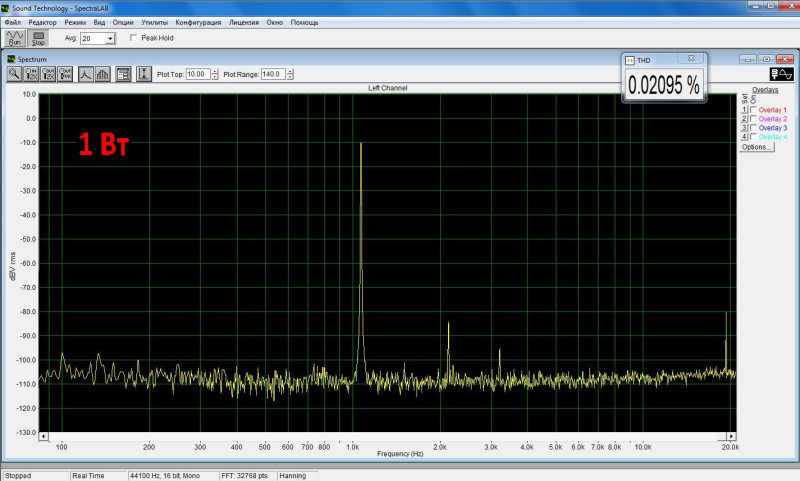Open the plot options dialog icon
800x481 pixels.
coord(123,74)
